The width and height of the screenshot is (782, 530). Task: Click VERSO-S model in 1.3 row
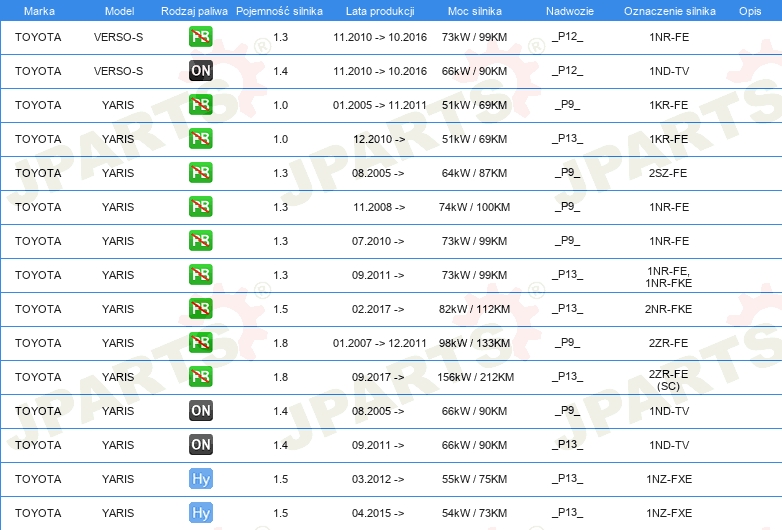[x=118, y=37]
